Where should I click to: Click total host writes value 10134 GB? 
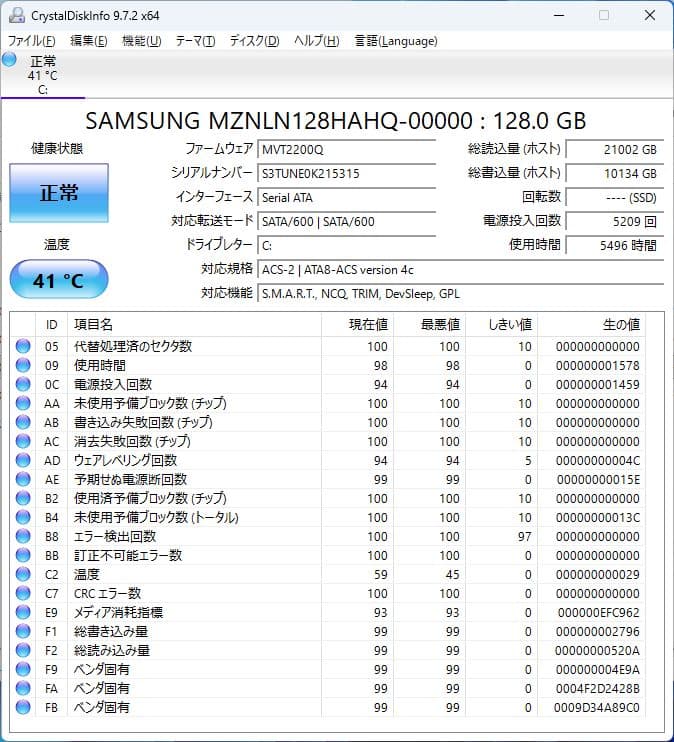pyautogui.click(x=615, y=174)
